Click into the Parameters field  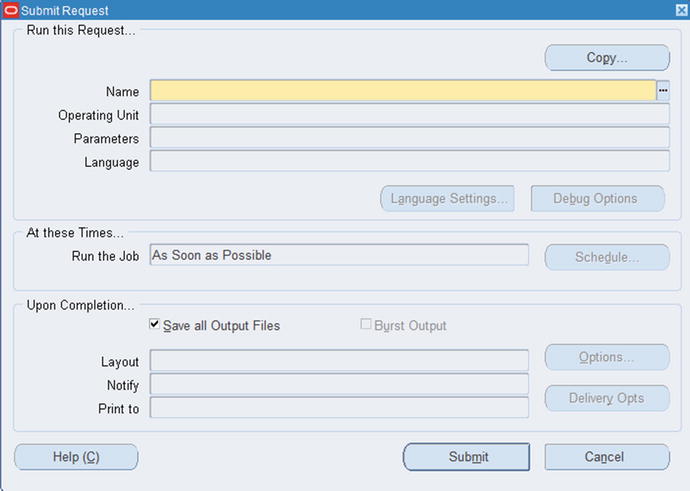410,137
